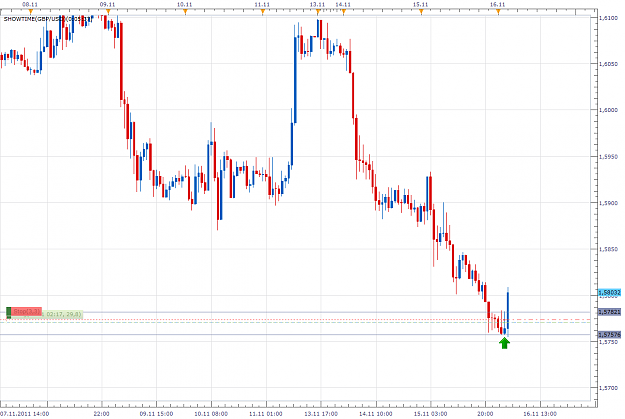Click the orange day marker under 08.11

[31, 12]
